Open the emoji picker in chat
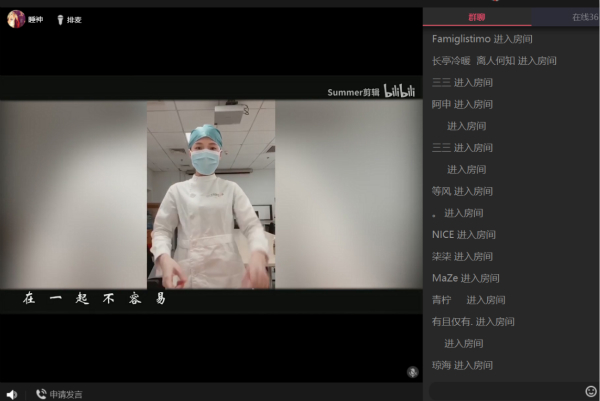Image resolution: width=600 pixels, height=401 pixels. click(x=591, y=391)
